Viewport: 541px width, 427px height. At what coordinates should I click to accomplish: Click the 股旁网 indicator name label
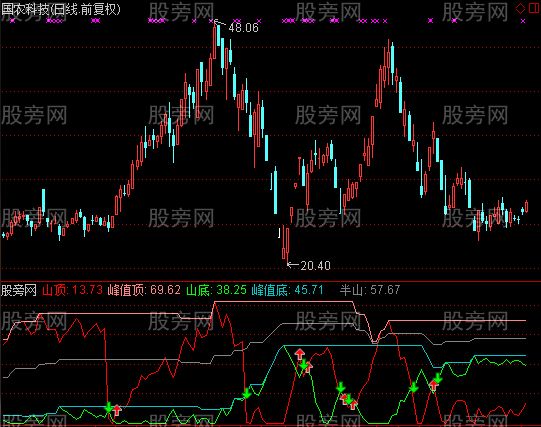point(19,290)
